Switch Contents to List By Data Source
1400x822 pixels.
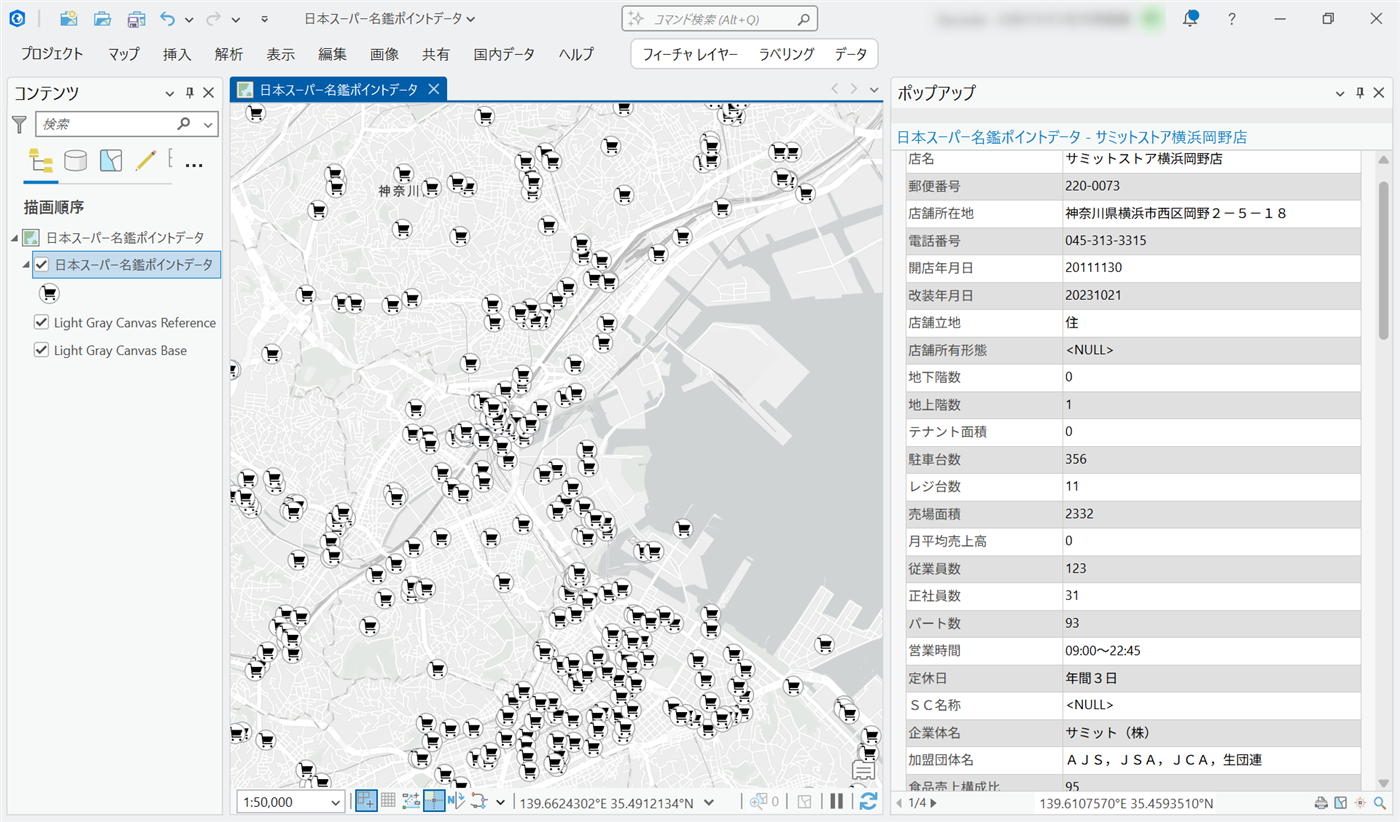pos(75,160)
